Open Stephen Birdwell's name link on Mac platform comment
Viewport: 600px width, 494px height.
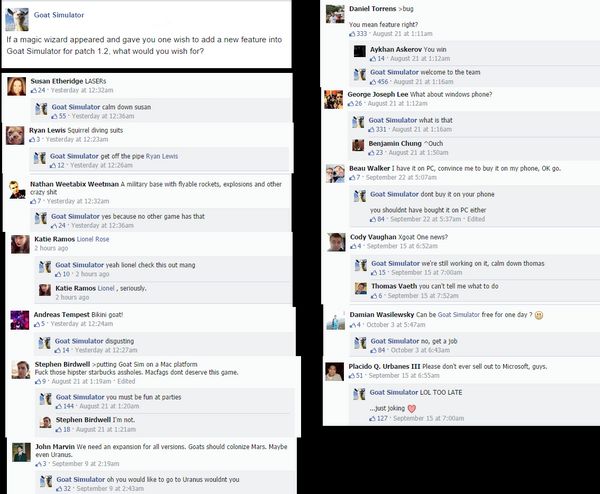coord(62,364)
